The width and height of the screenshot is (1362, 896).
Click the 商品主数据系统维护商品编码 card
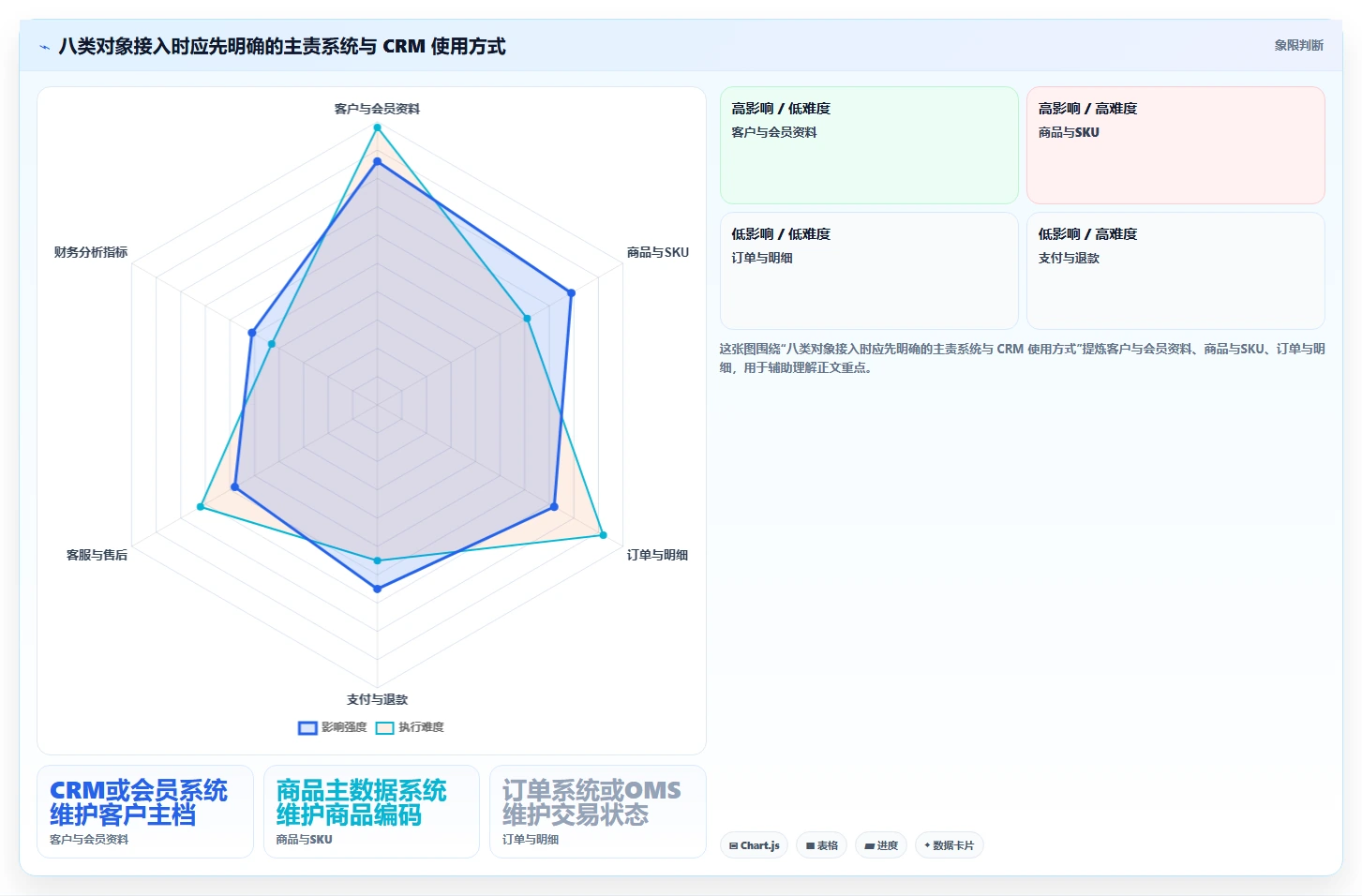click(371, 812)
